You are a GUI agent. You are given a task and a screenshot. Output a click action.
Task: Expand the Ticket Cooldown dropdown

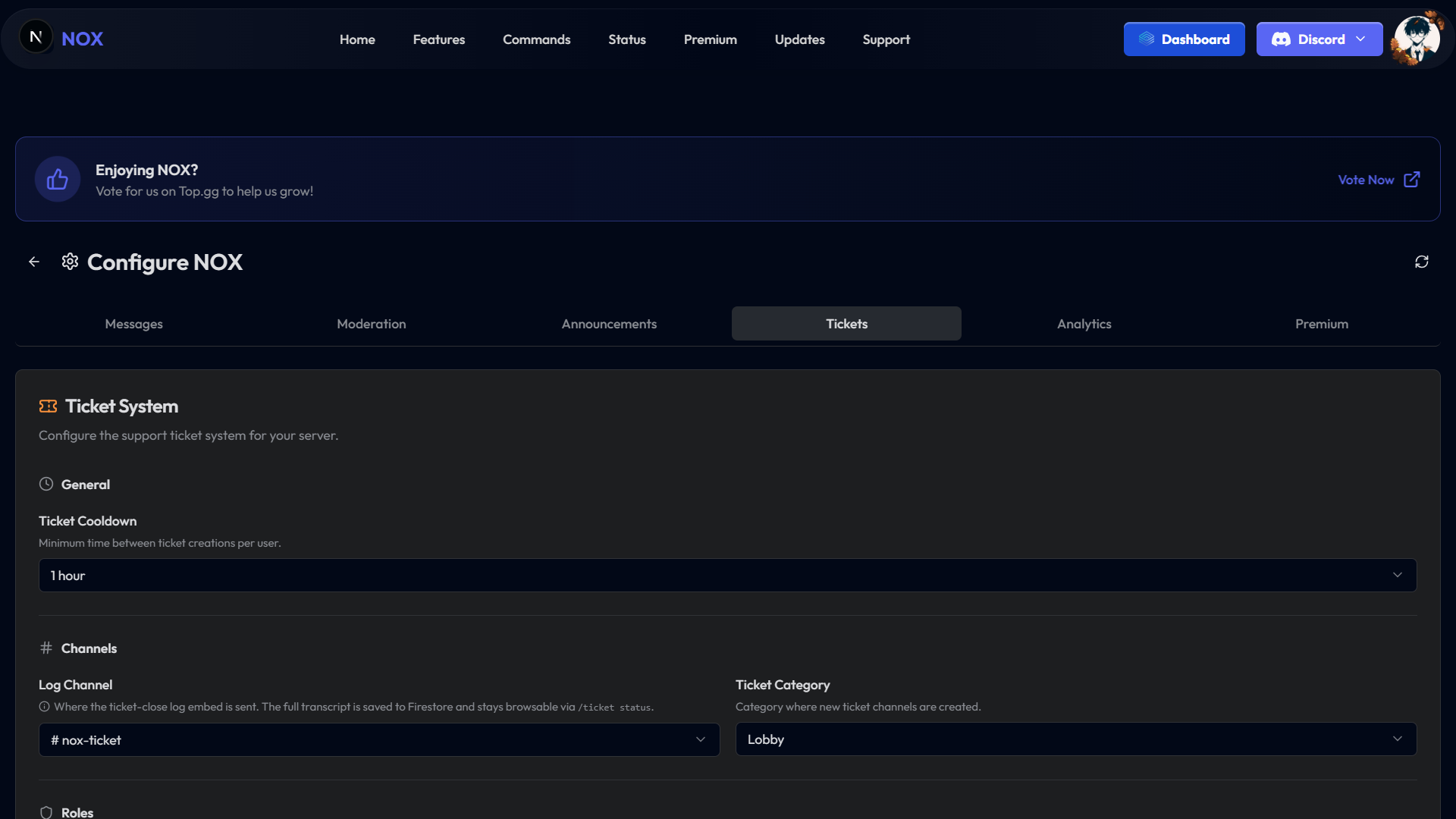tap(728, 576)
